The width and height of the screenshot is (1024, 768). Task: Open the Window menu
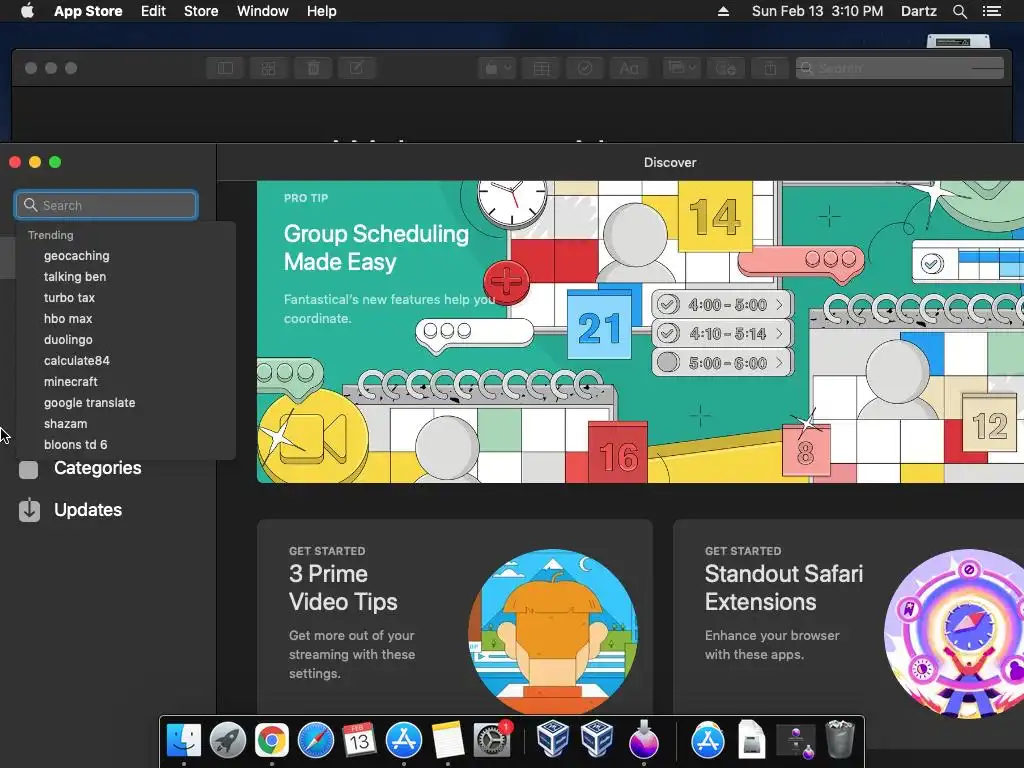tap(263, 11)
